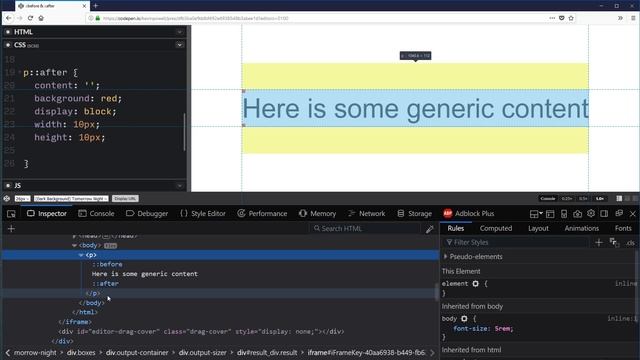
Task: Click the flex badge next to body
Action: [x=110, y=246]
